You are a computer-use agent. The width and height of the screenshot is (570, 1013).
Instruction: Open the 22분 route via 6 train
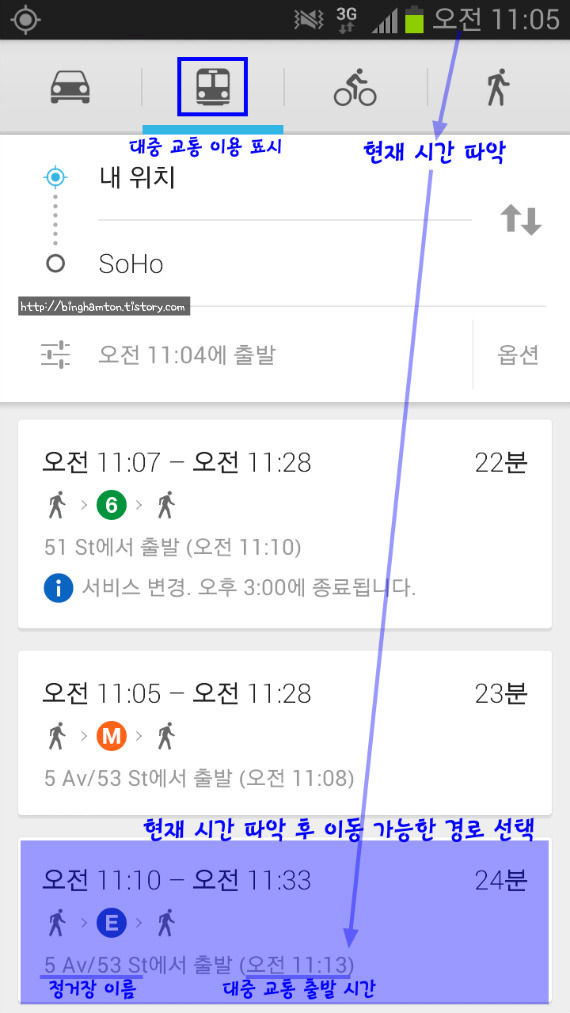(285, 524)
